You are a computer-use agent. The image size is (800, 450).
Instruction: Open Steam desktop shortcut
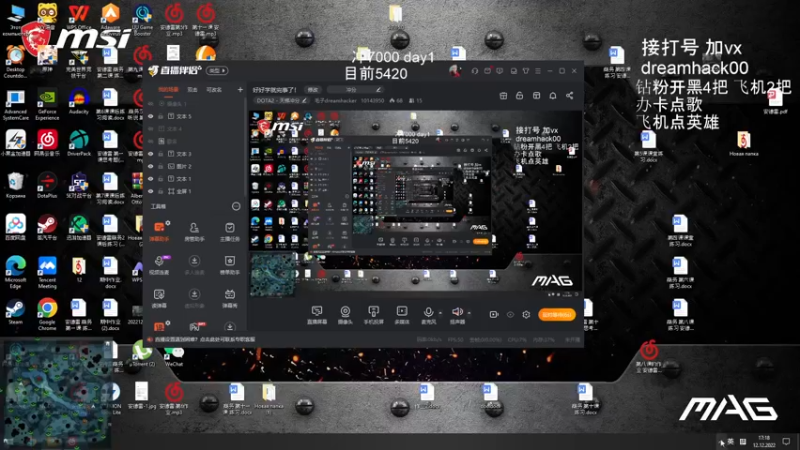(x=15, y=312)
